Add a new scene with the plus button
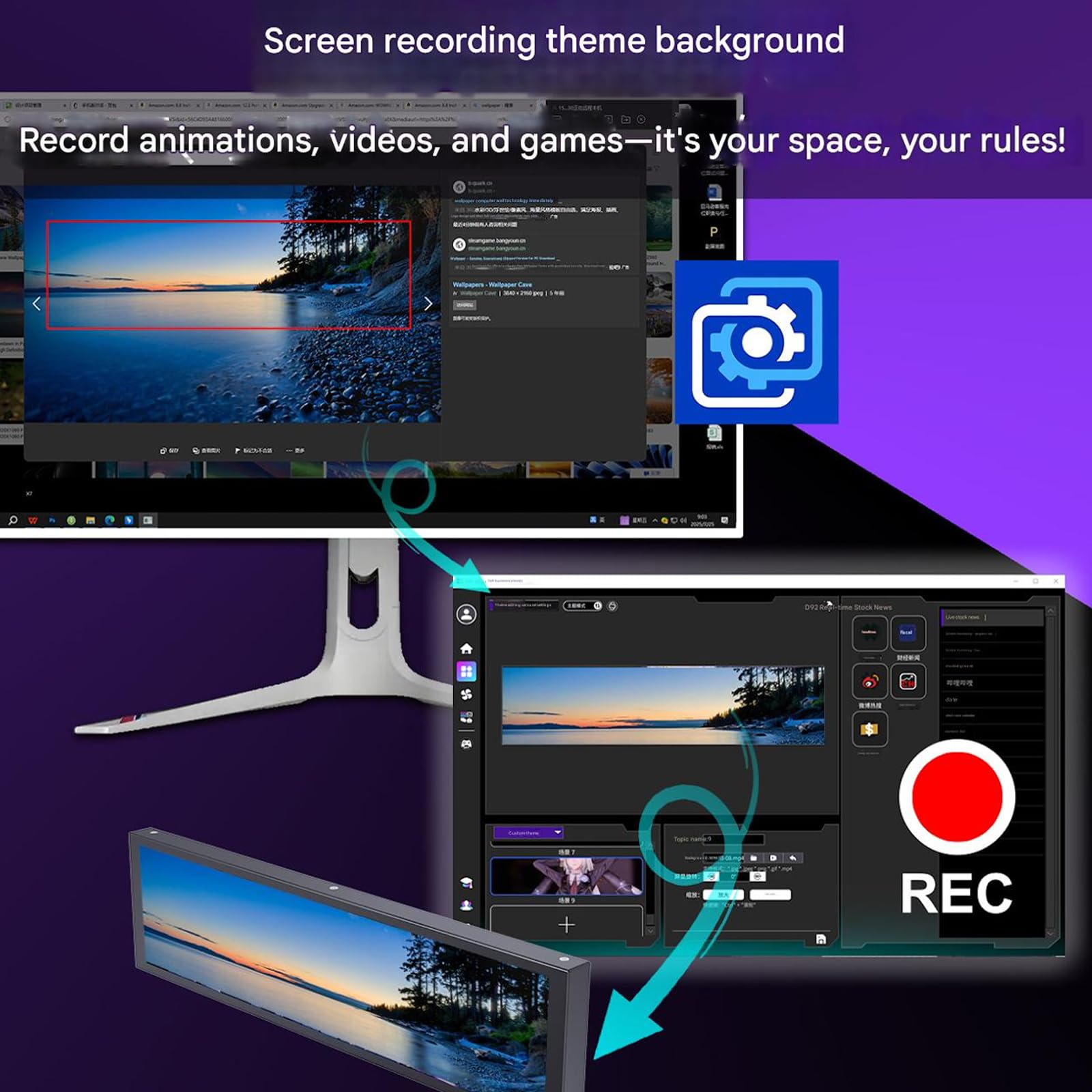 coord(566,925)
